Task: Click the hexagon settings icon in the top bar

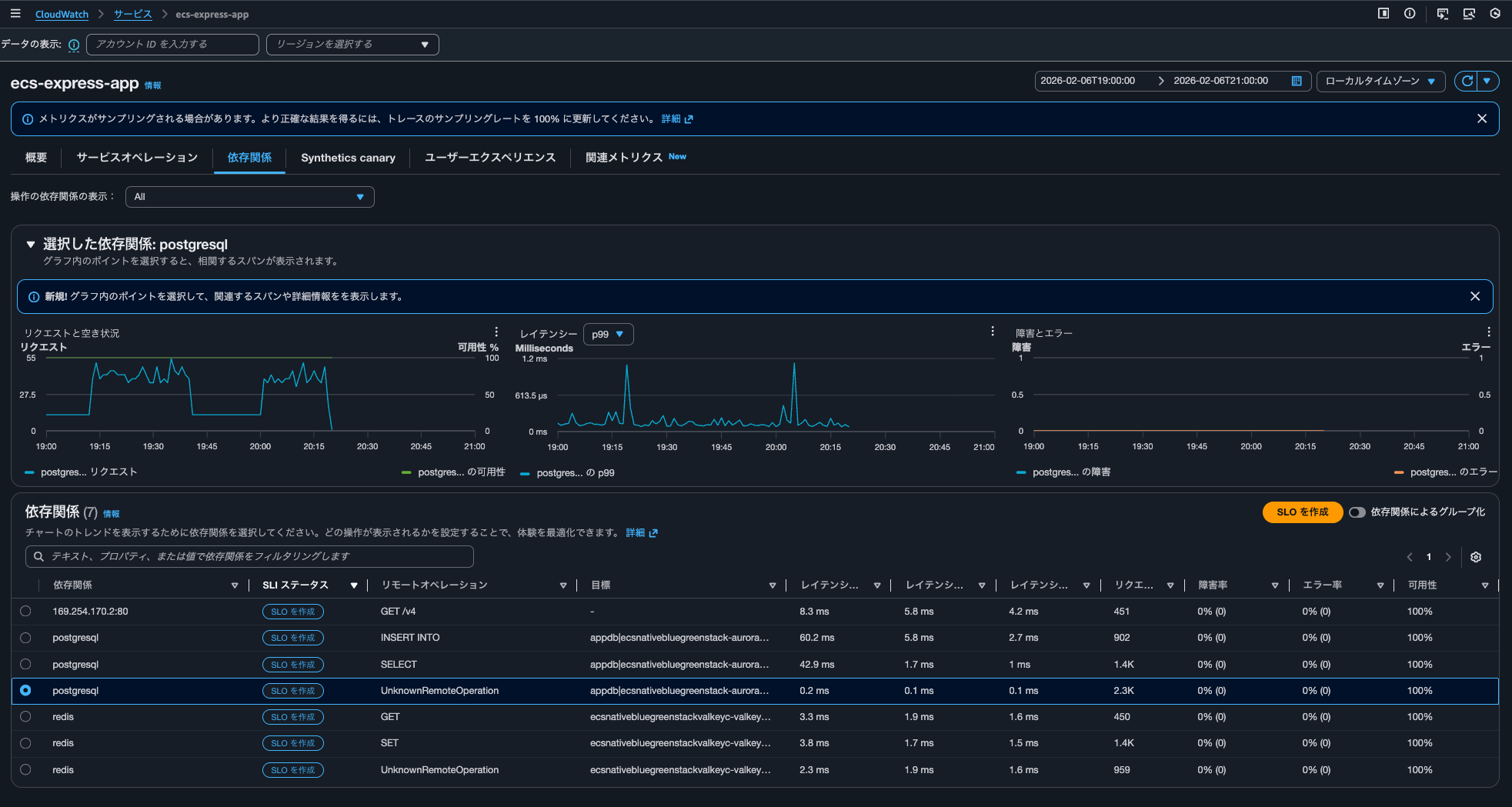Action: pyautogui.click(x=1495, y=13)
